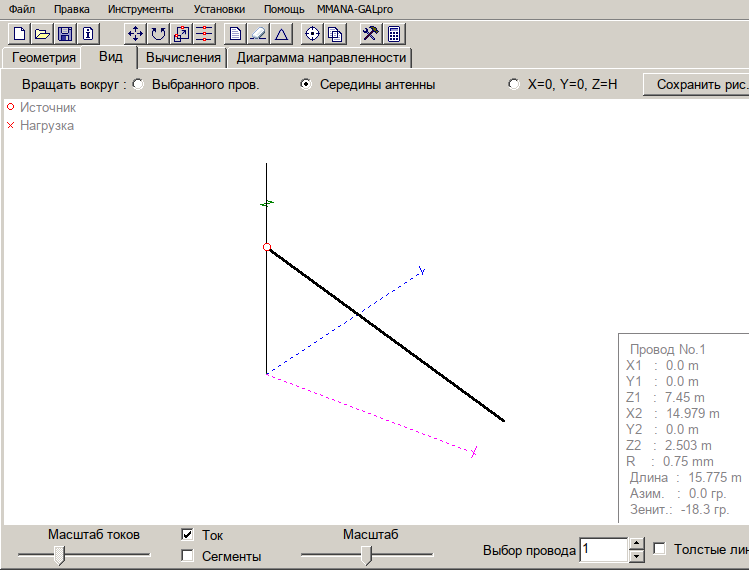Increment the Выбор провода spinner up arrow
This screenshot has height=570, width=749.
(x=636, y=544)
